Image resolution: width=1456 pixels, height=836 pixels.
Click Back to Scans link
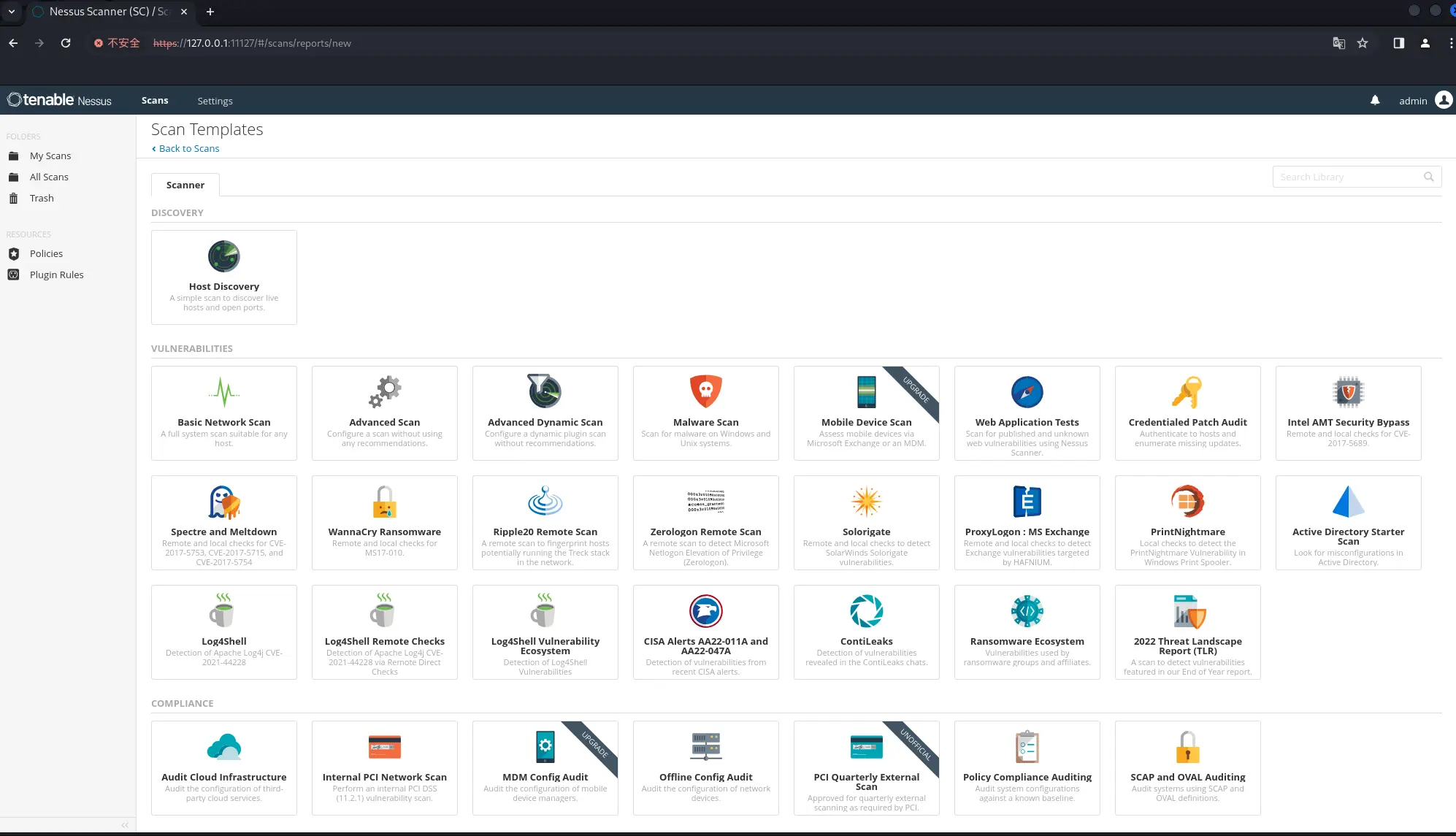coord(188,148)
